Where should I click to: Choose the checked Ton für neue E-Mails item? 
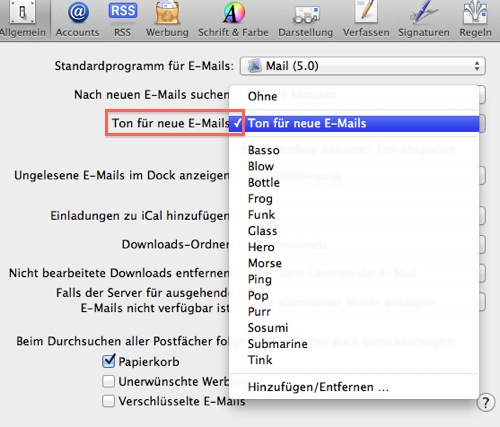[354, 123]
